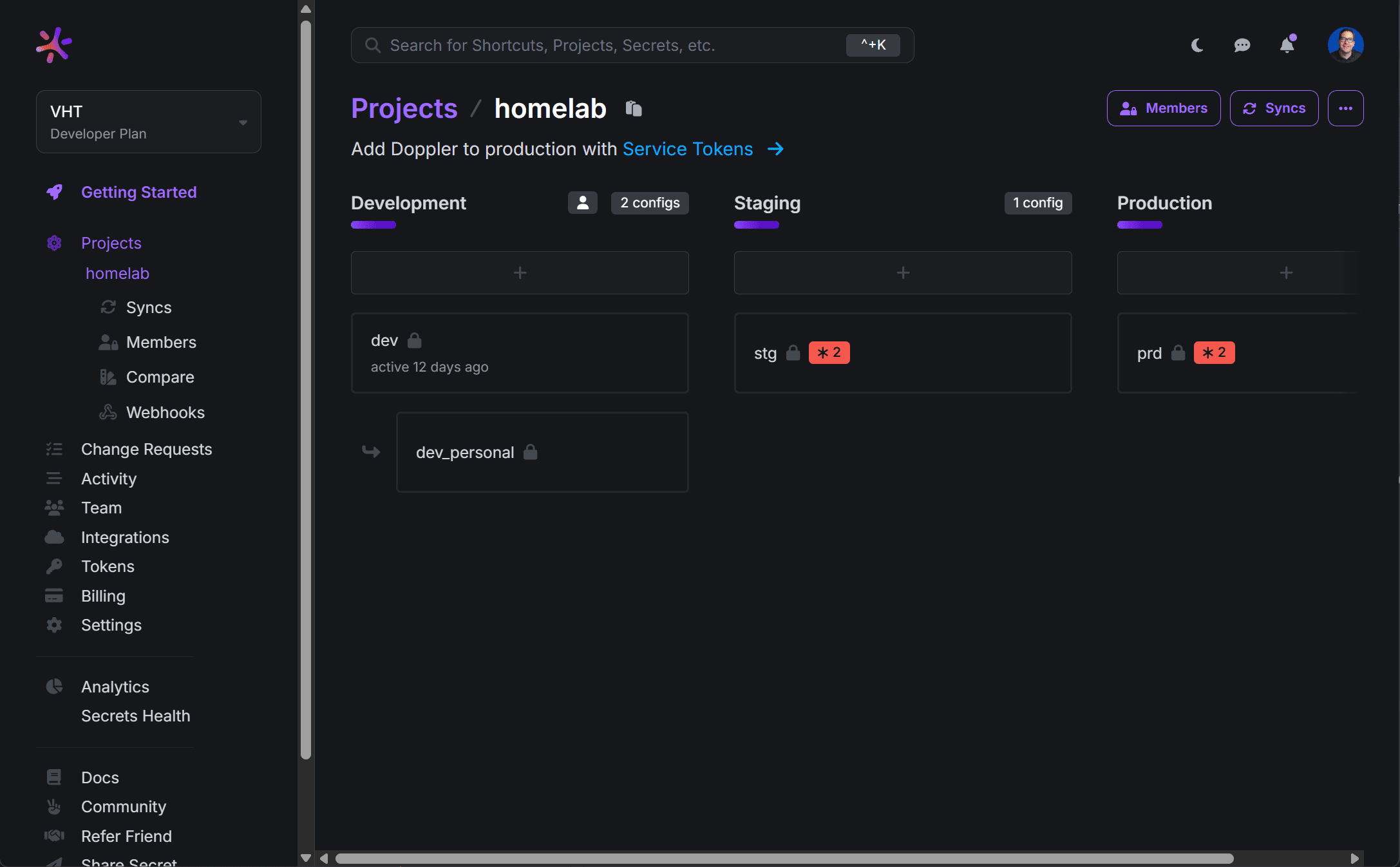Select Compare in the sidebar
The width and height of the screenshot is (1400, 867).
(x=160, y=377)
